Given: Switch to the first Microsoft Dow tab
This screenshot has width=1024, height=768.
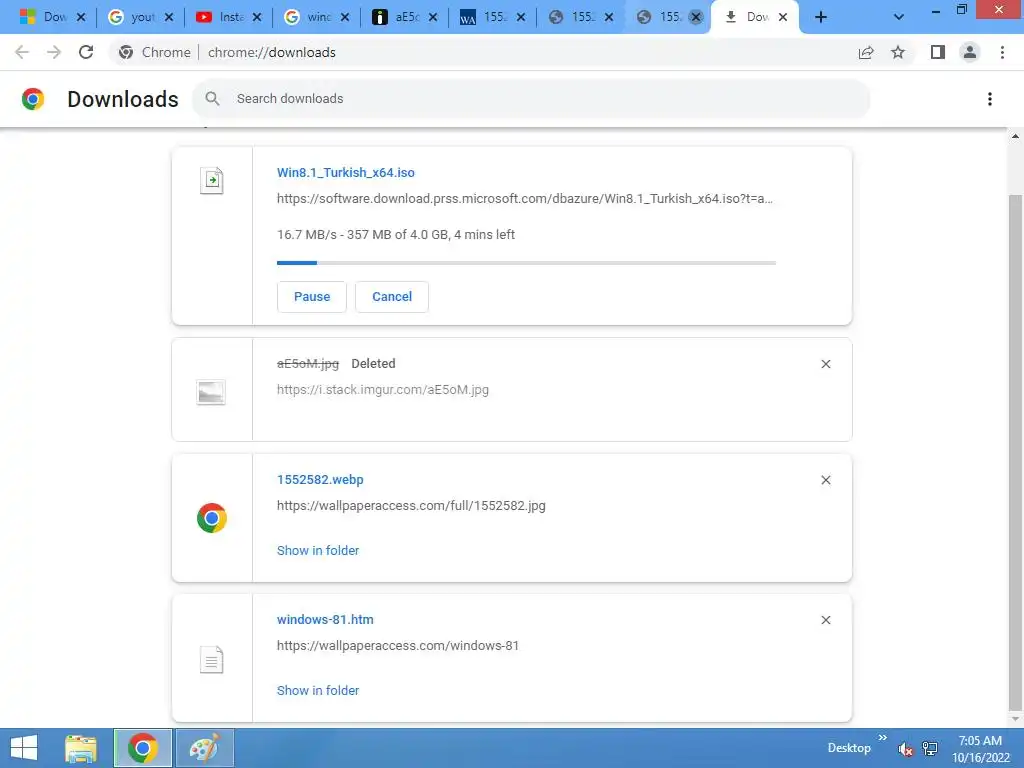Looking at the screenshot, I should pyautogui.click(x=54, y=17).
